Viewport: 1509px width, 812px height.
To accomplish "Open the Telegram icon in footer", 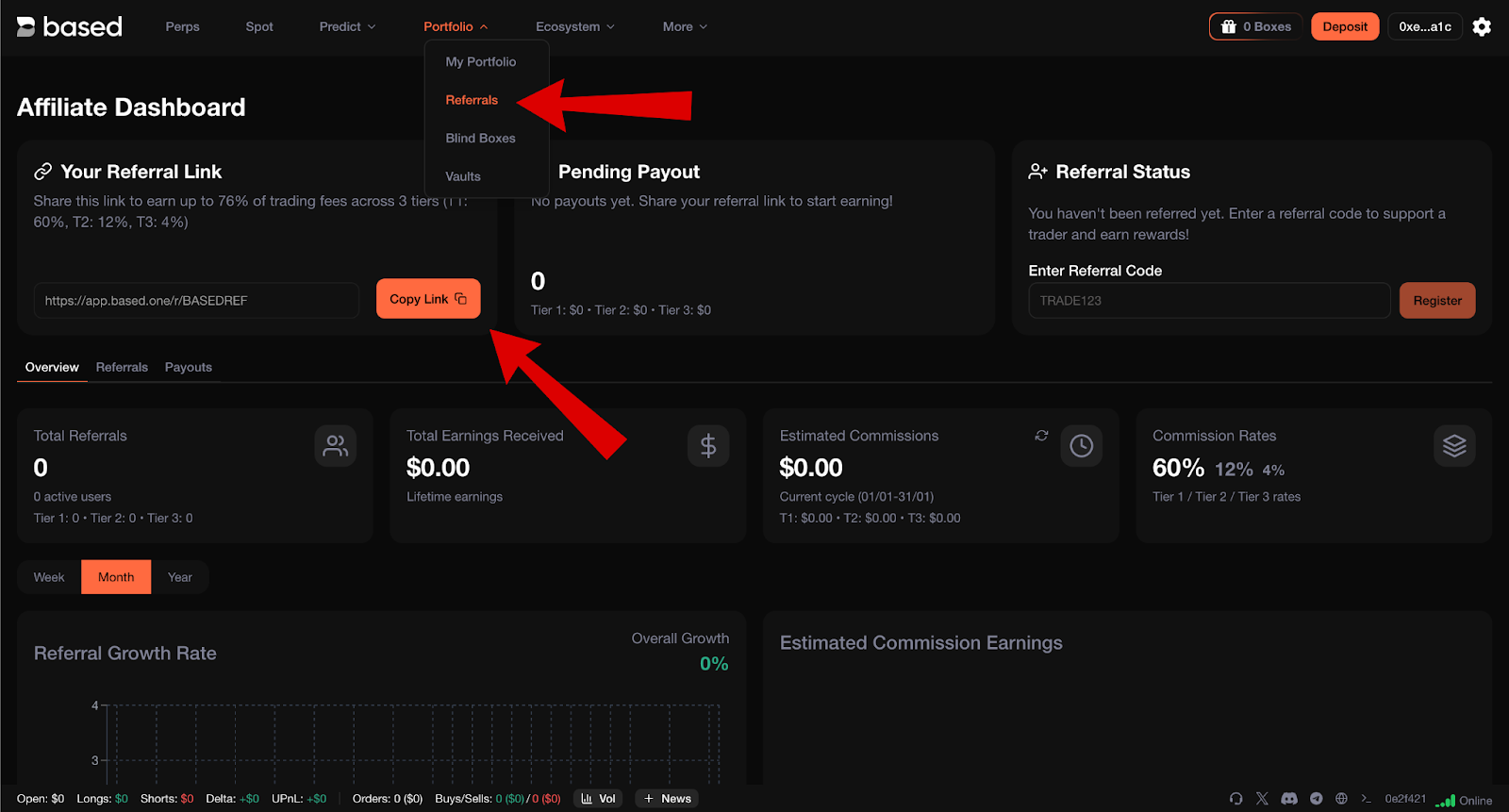I will [x=1316, y=799].
